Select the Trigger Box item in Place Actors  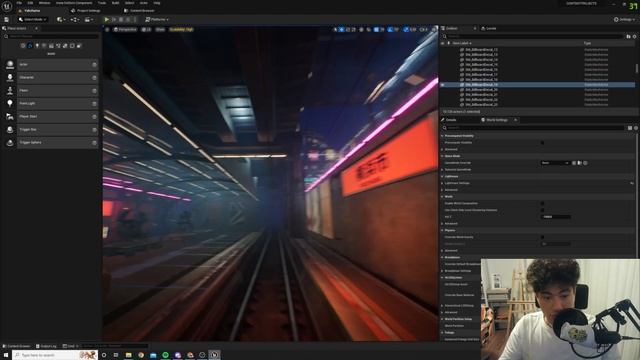pyautogui.click(x=58, y=130)
